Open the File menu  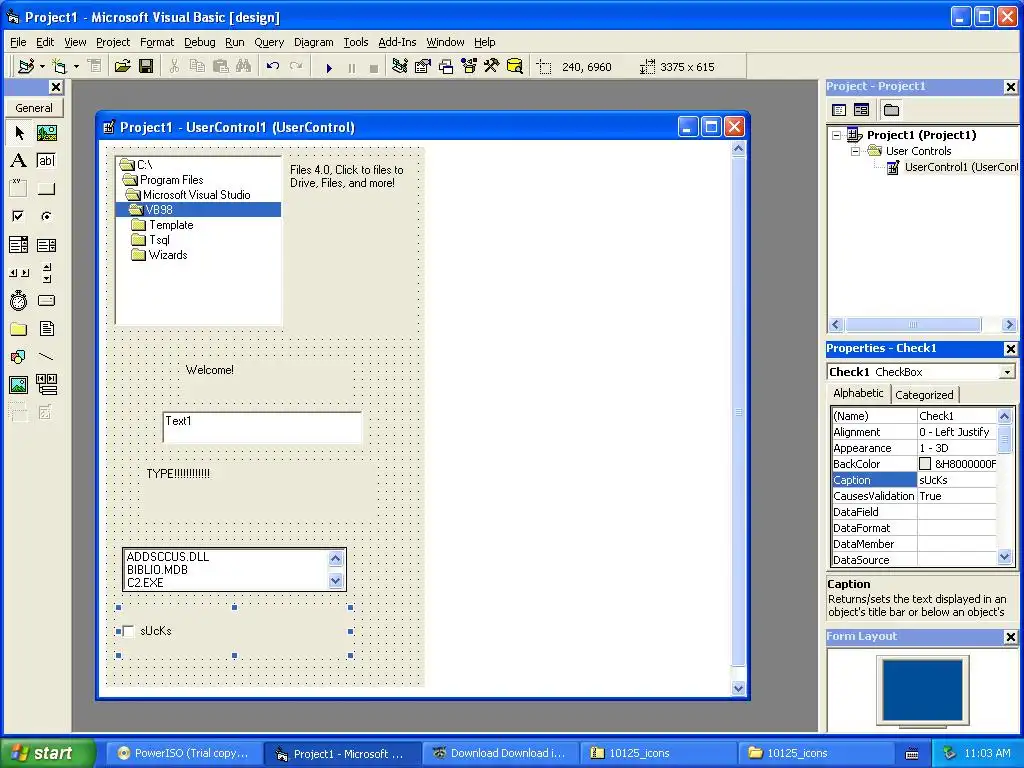18,42
